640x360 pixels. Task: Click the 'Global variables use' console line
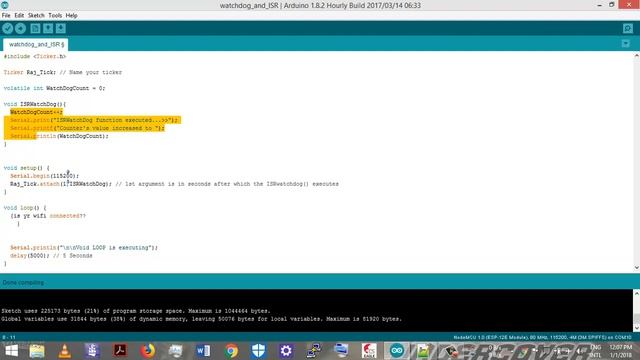[202, 319]
